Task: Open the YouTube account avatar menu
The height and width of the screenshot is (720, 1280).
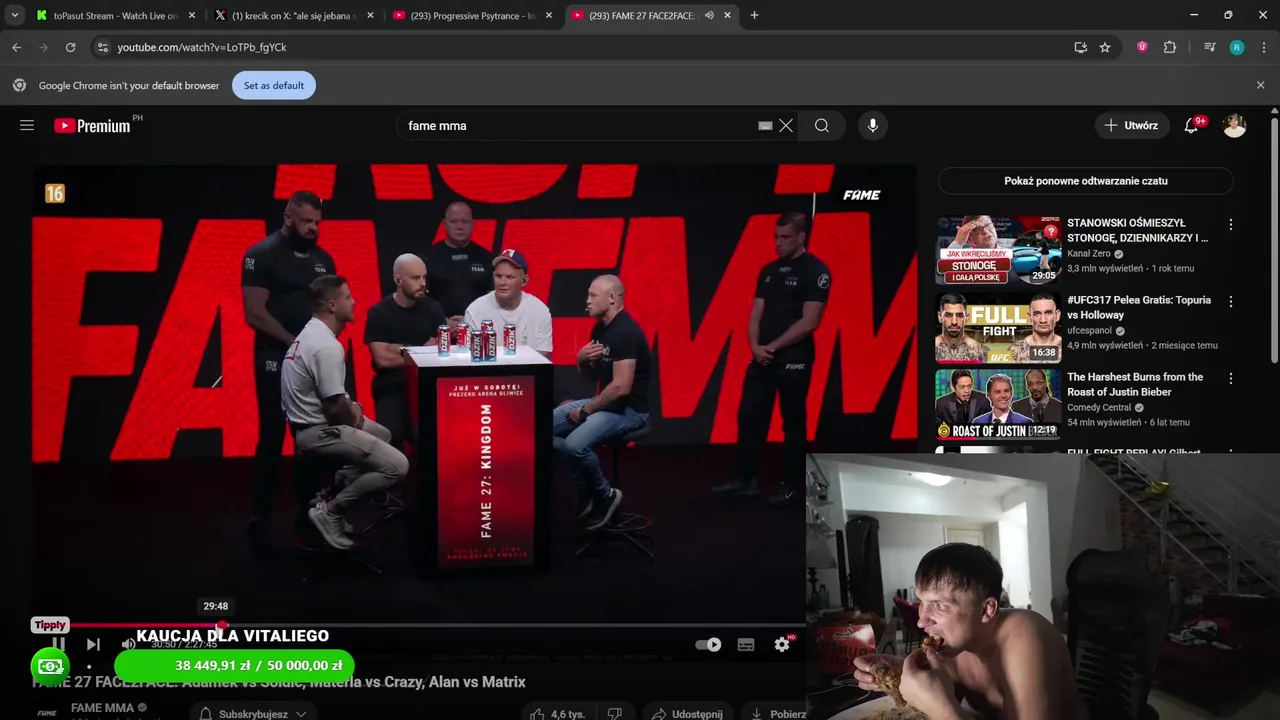Action: pyautogui.click(x=1235, y=125)
